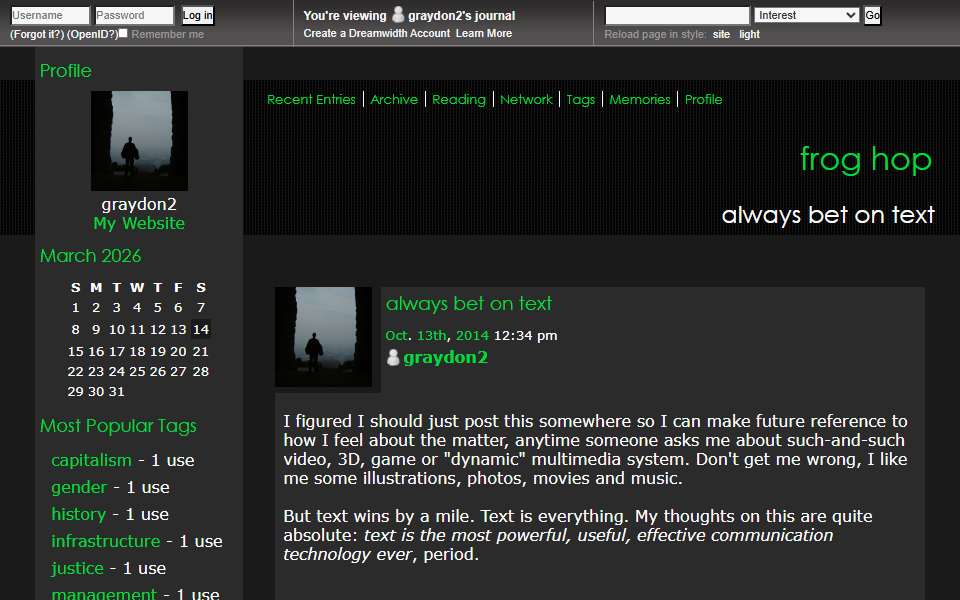Select the Tags tab
Image resolution: width=960 pixels, height=600 pixels.
[x=580, y=99]
